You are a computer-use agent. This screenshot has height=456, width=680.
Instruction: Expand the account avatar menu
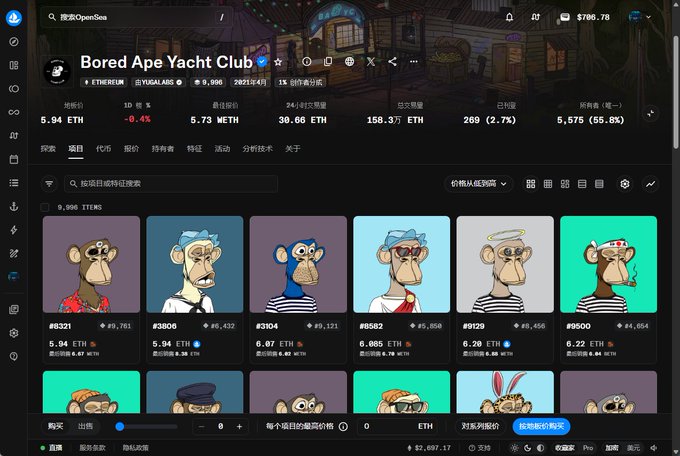(640, 17)
